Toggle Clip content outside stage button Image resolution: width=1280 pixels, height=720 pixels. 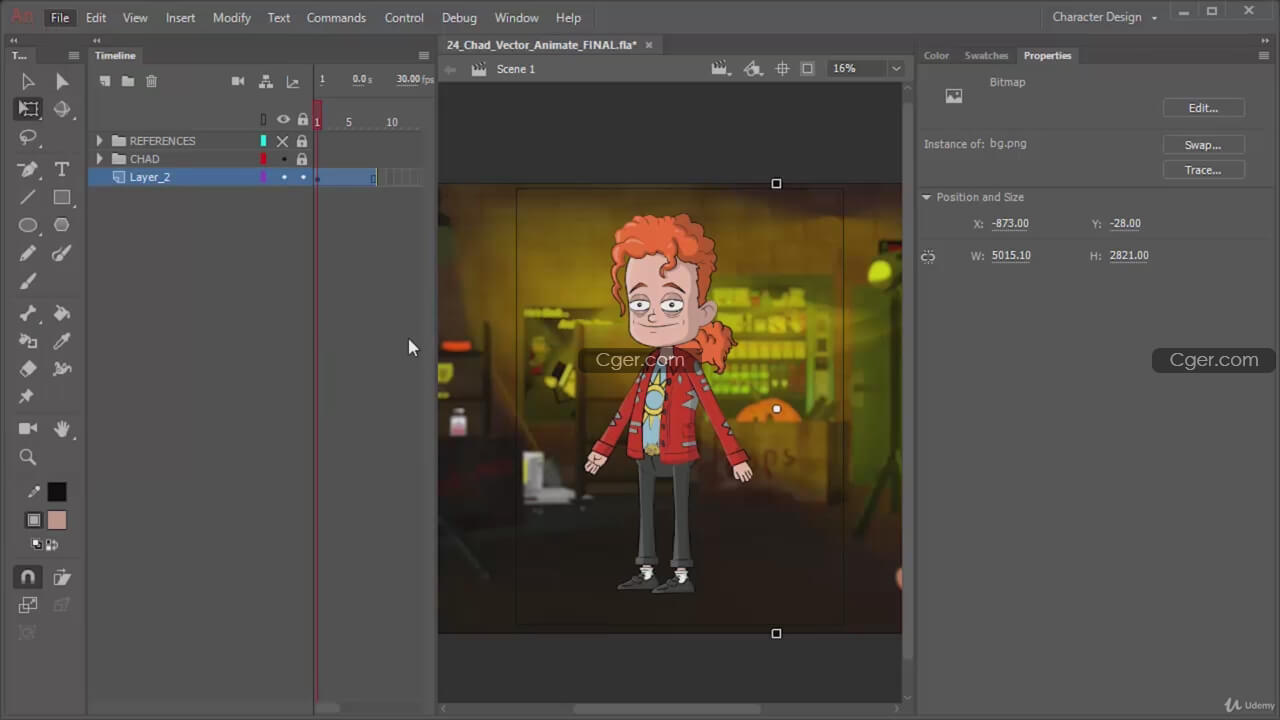click(x=807, y=69)
